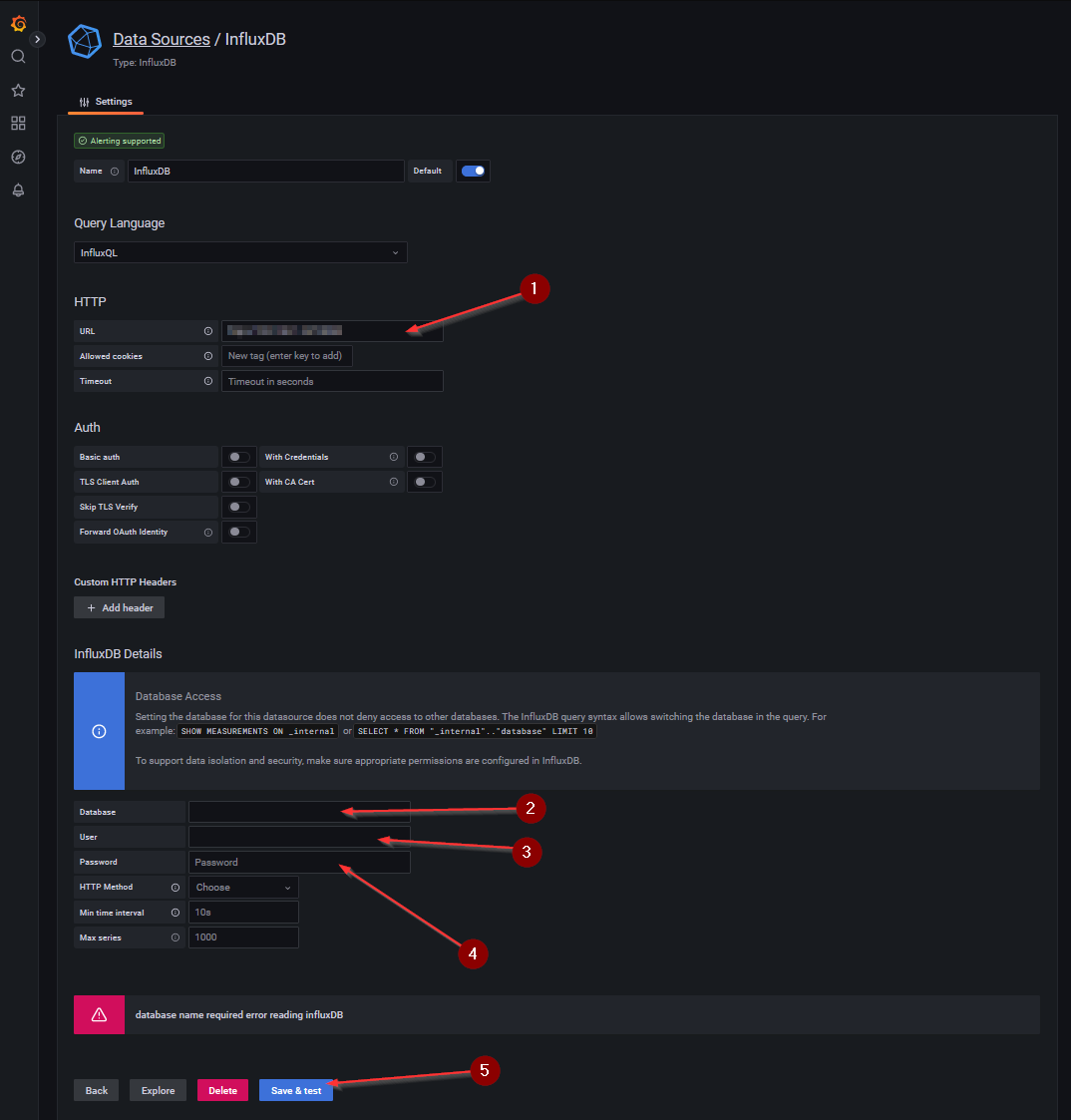
Task: Expand the sidebar with chevron arrow
Action: point(38,39)
